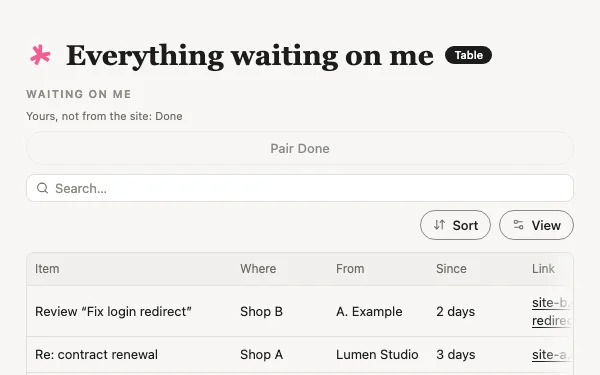Screen dimensions: 600x375
Task: Click the 2 days cell
Action: coord(455,311)
